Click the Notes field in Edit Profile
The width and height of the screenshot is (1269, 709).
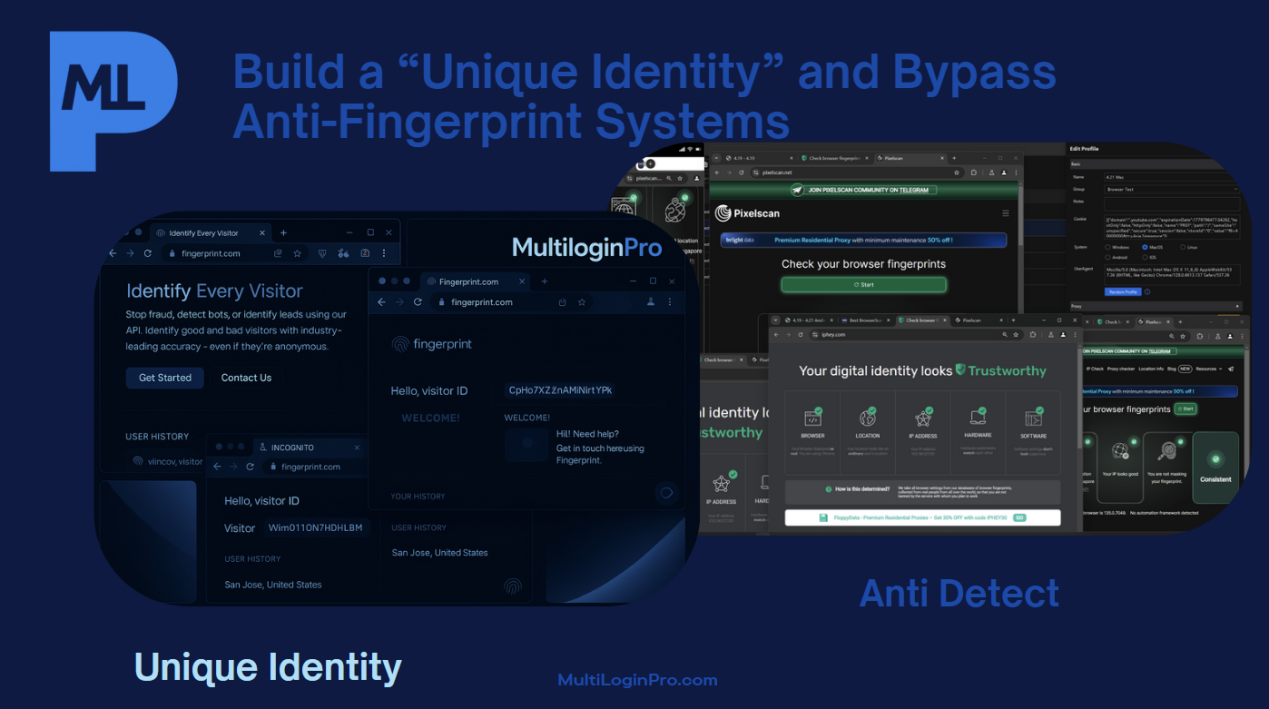[1172, 204]
